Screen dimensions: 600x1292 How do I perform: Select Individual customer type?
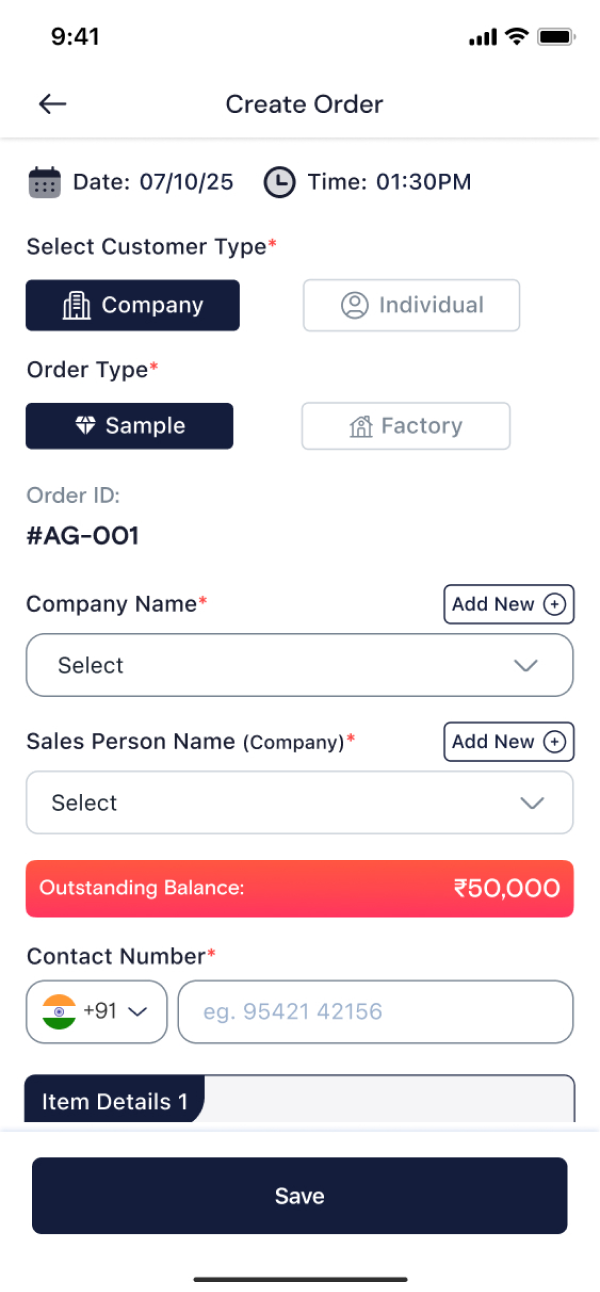pos(411,305)
